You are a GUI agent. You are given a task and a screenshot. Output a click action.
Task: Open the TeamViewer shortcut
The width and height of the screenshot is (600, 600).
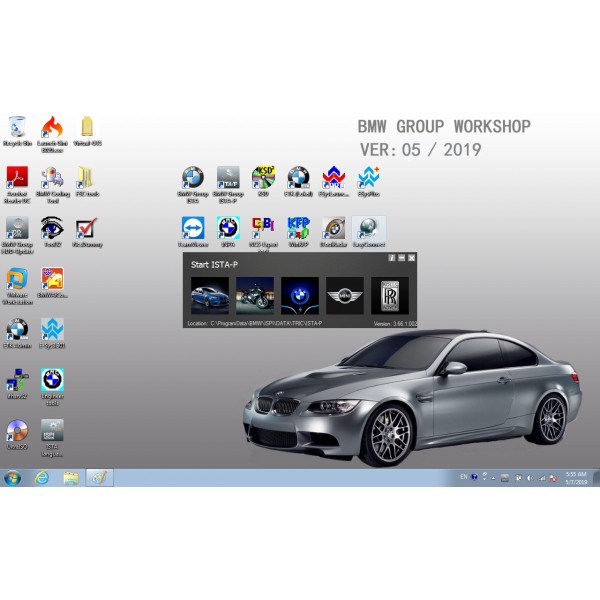click(193, 232)
